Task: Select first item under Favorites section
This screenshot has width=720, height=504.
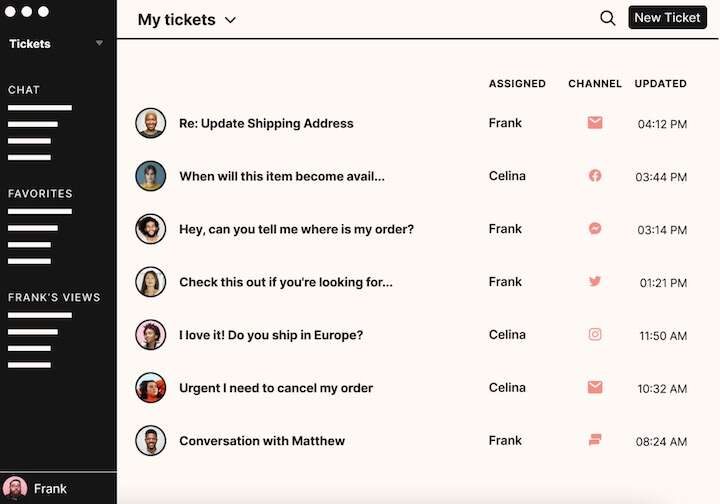Action: (40, 212)
